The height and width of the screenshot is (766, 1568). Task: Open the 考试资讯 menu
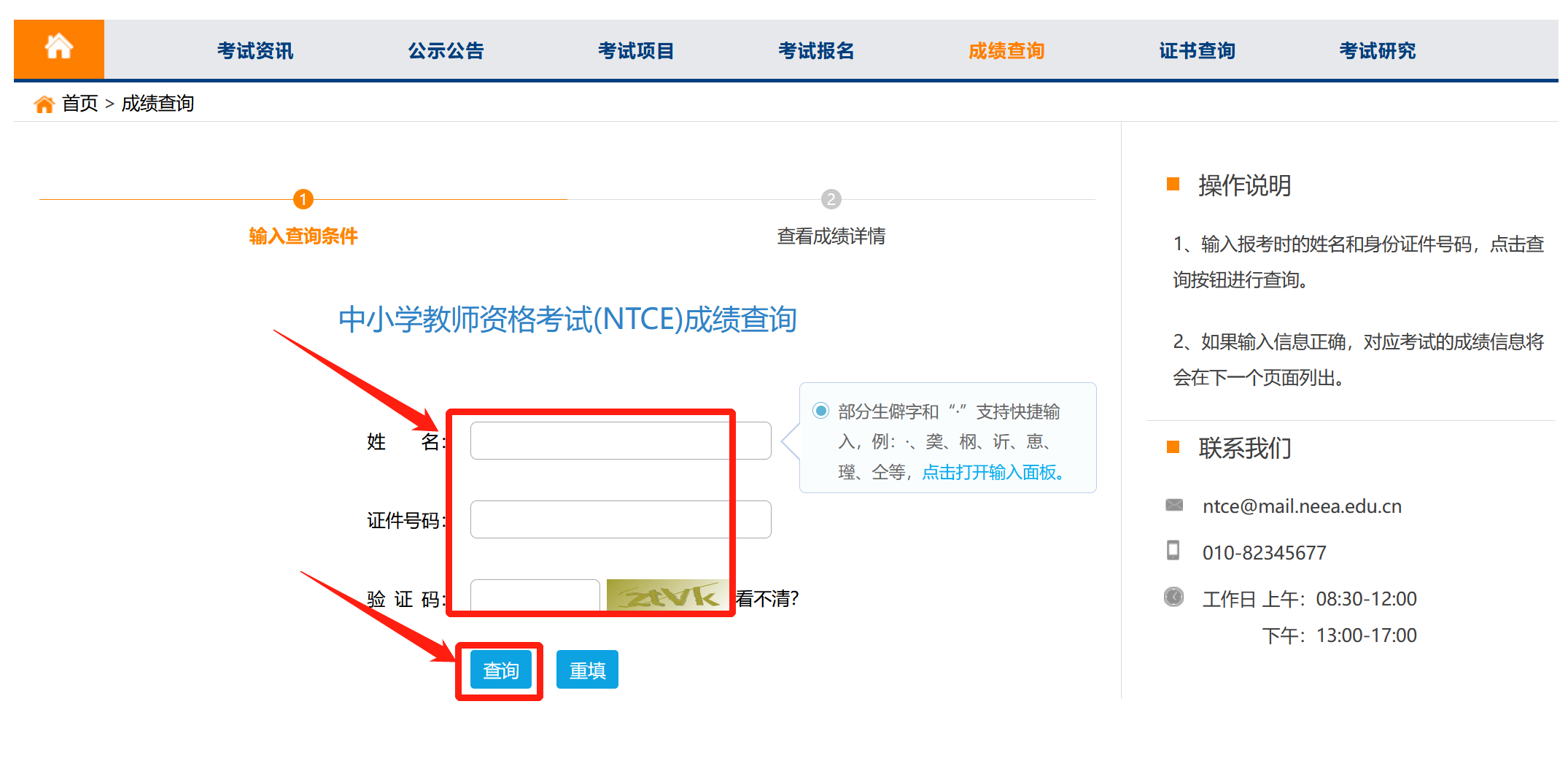click(x=255, y=51)
